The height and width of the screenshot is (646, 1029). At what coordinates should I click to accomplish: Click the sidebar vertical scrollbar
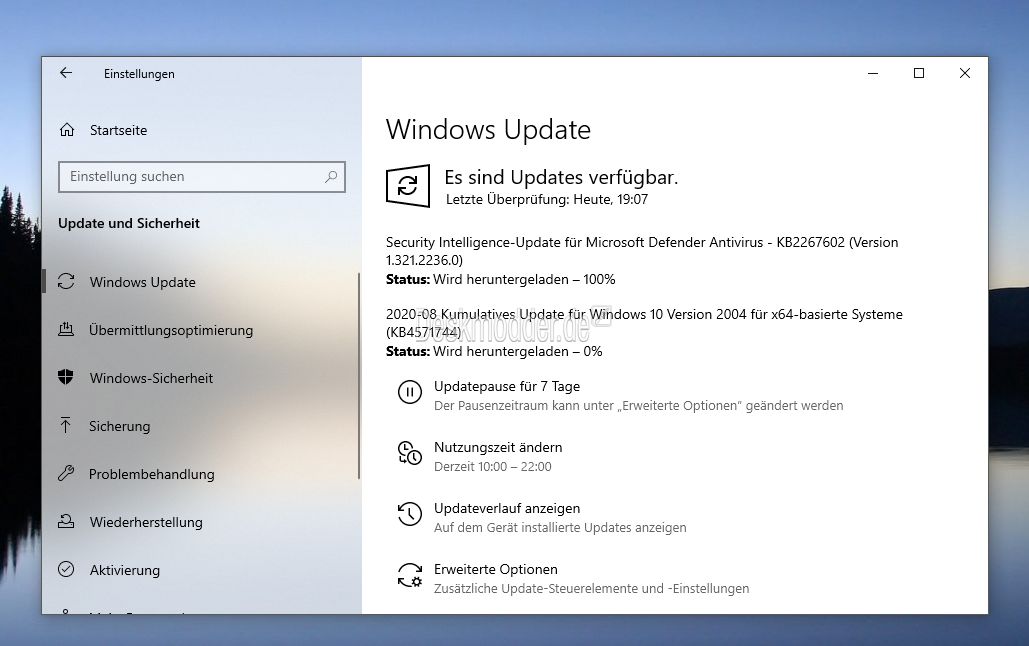tap(359, 376)
